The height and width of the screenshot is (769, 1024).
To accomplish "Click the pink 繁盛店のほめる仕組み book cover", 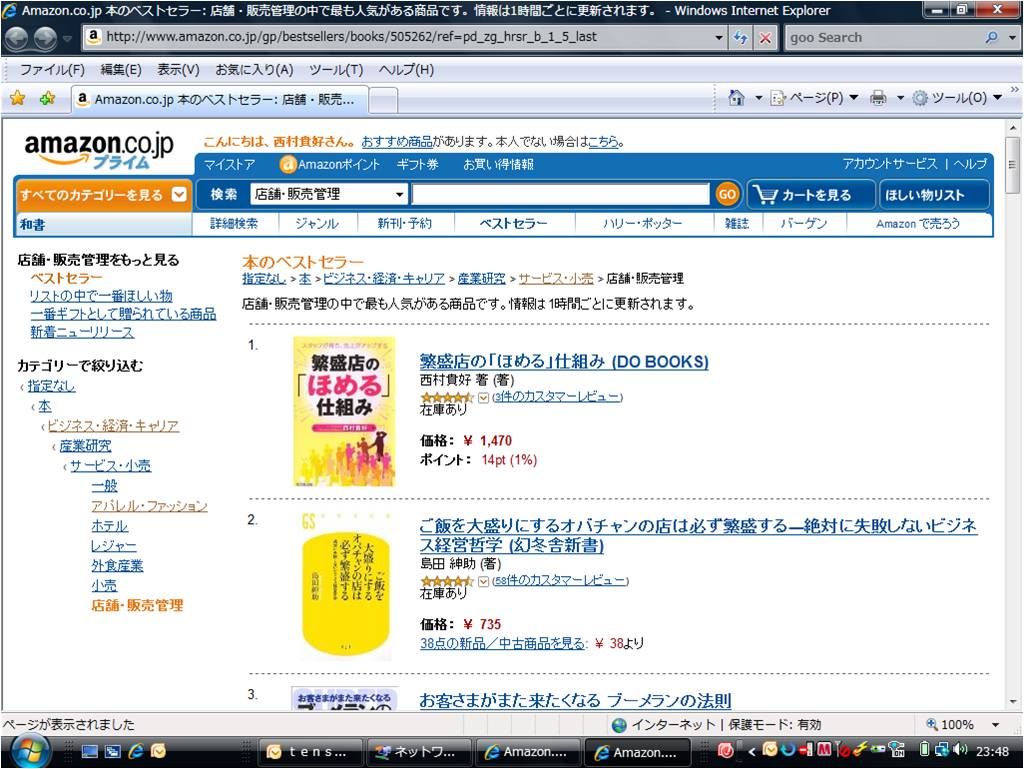I will (344, 411).
